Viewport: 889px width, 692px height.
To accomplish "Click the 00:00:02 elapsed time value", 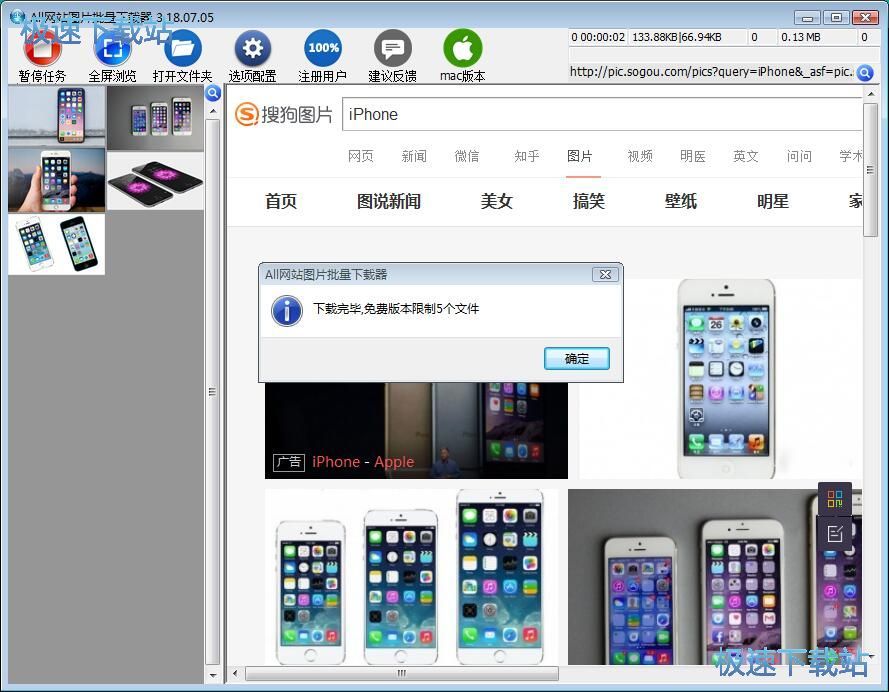I will (x=602, y=37).
